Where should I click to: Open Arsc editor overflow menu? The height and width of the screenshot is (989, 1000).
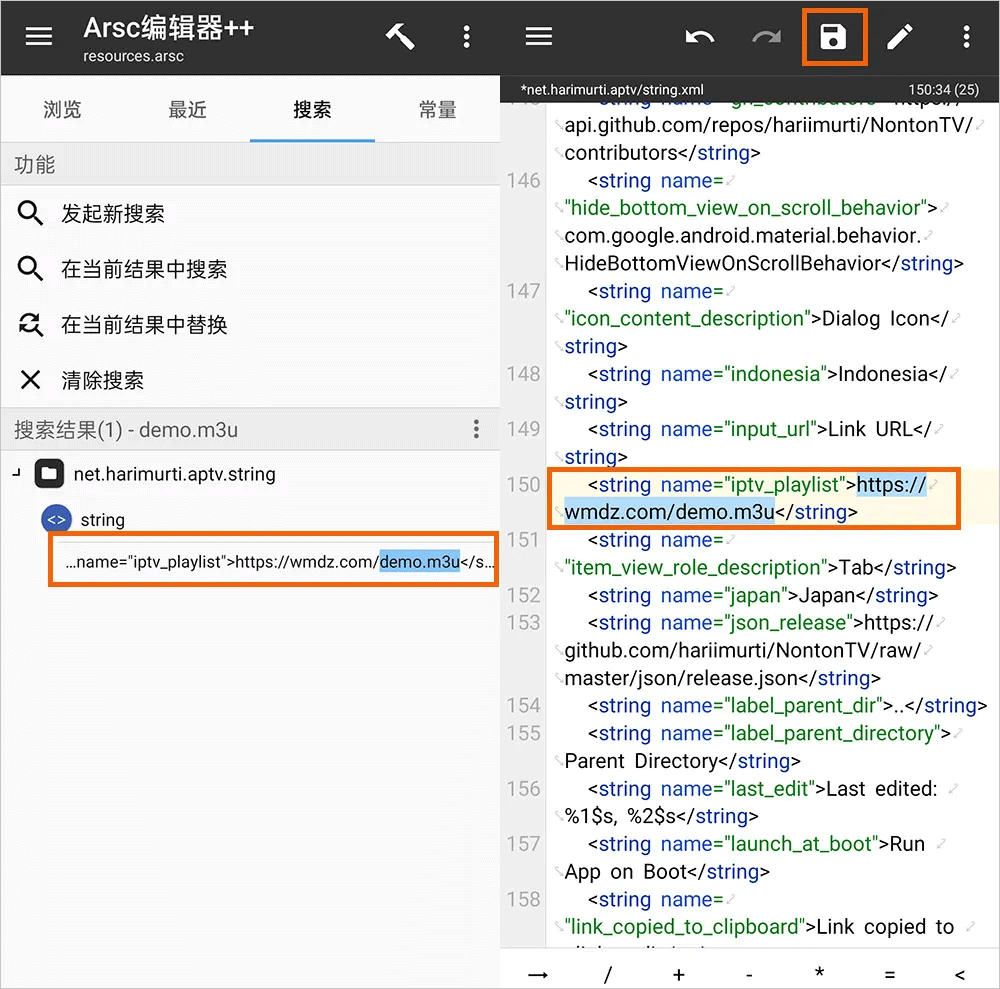(466, 37)
